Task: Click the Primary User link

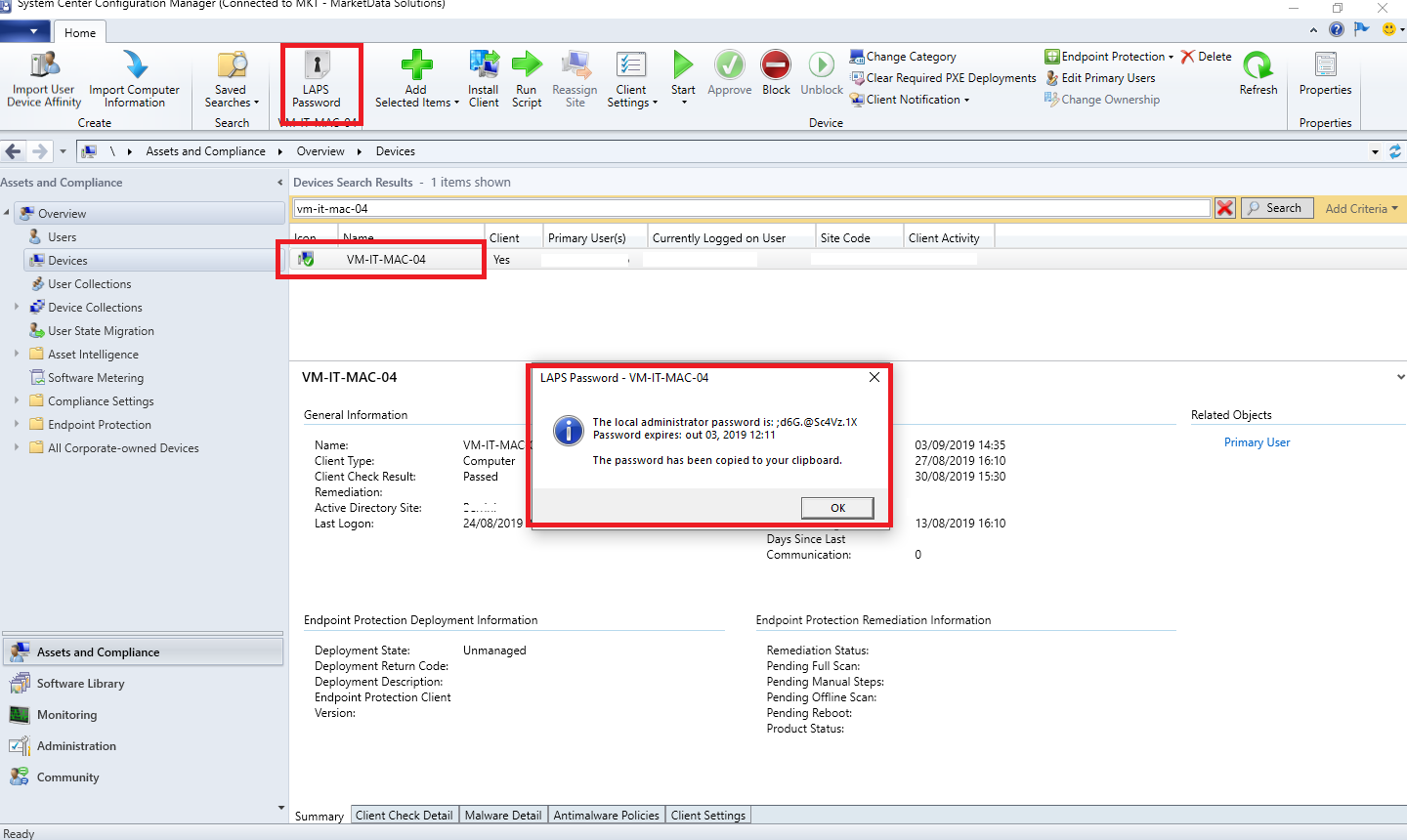Action: [1257, 442]
